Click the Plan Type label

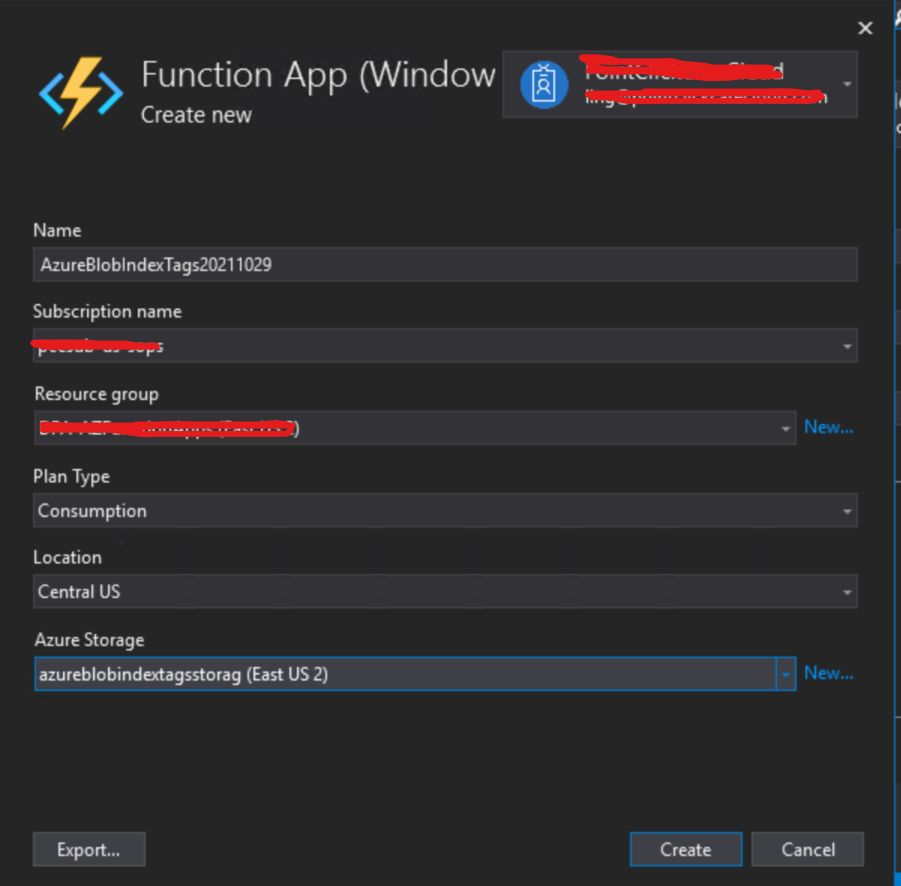pos(71,476)
